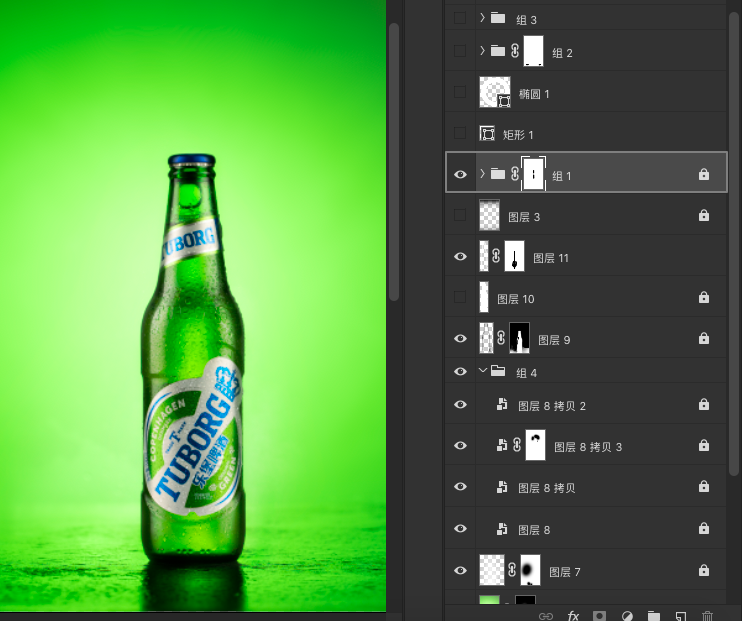
Task: Click the smart object icon of 图层 8 拷贝 2
Action: click(502, 404)
